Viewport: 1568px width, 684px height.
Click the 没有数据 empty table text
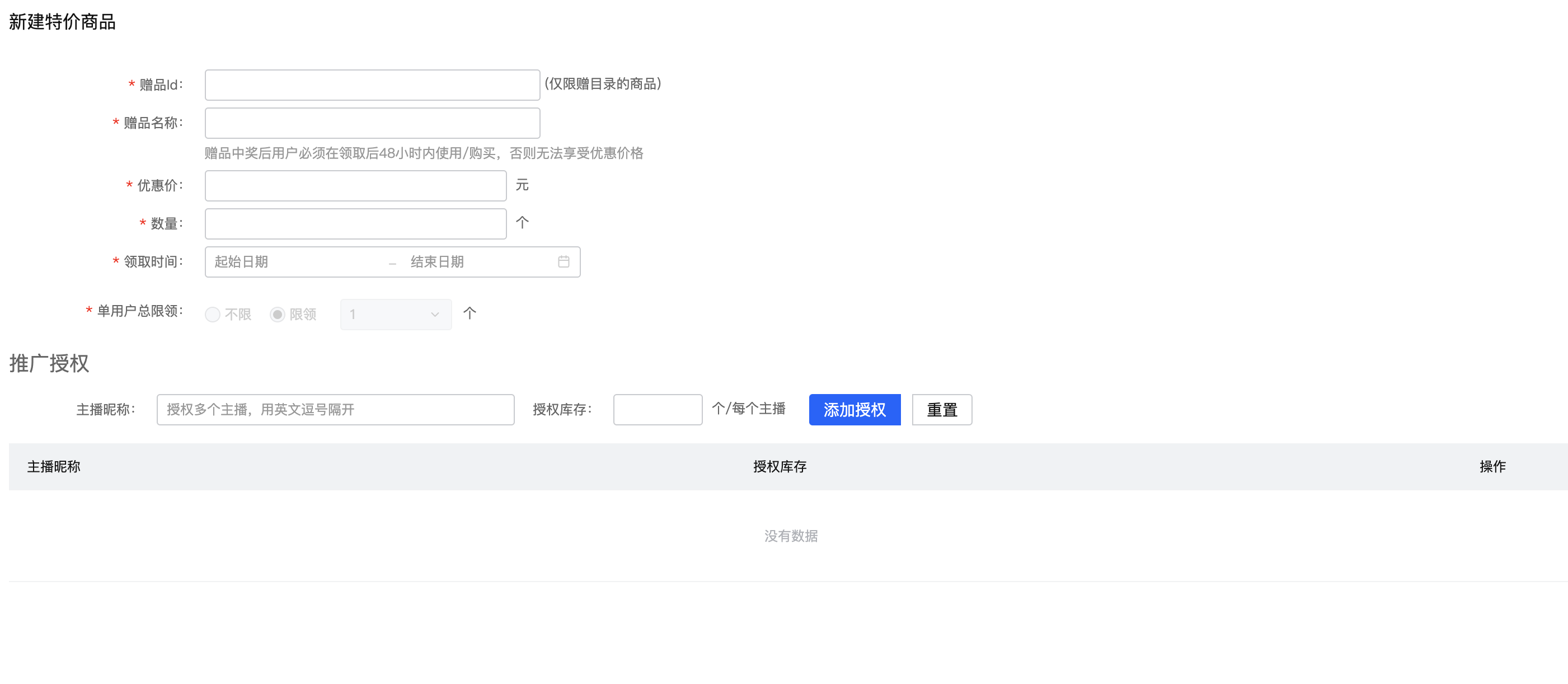791,536
